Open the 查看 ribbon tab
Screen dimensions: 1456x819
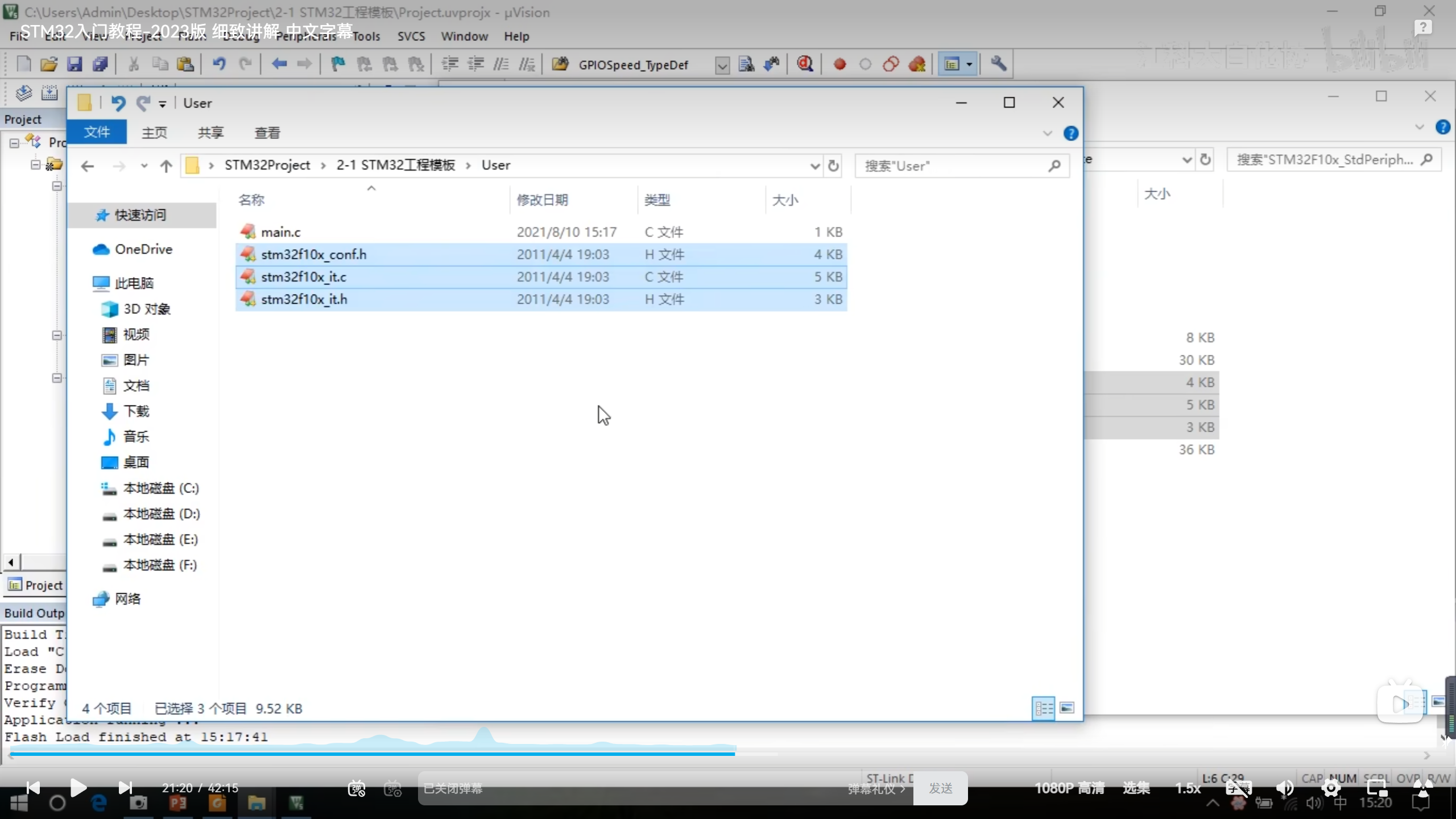click(x=267, y=133)
